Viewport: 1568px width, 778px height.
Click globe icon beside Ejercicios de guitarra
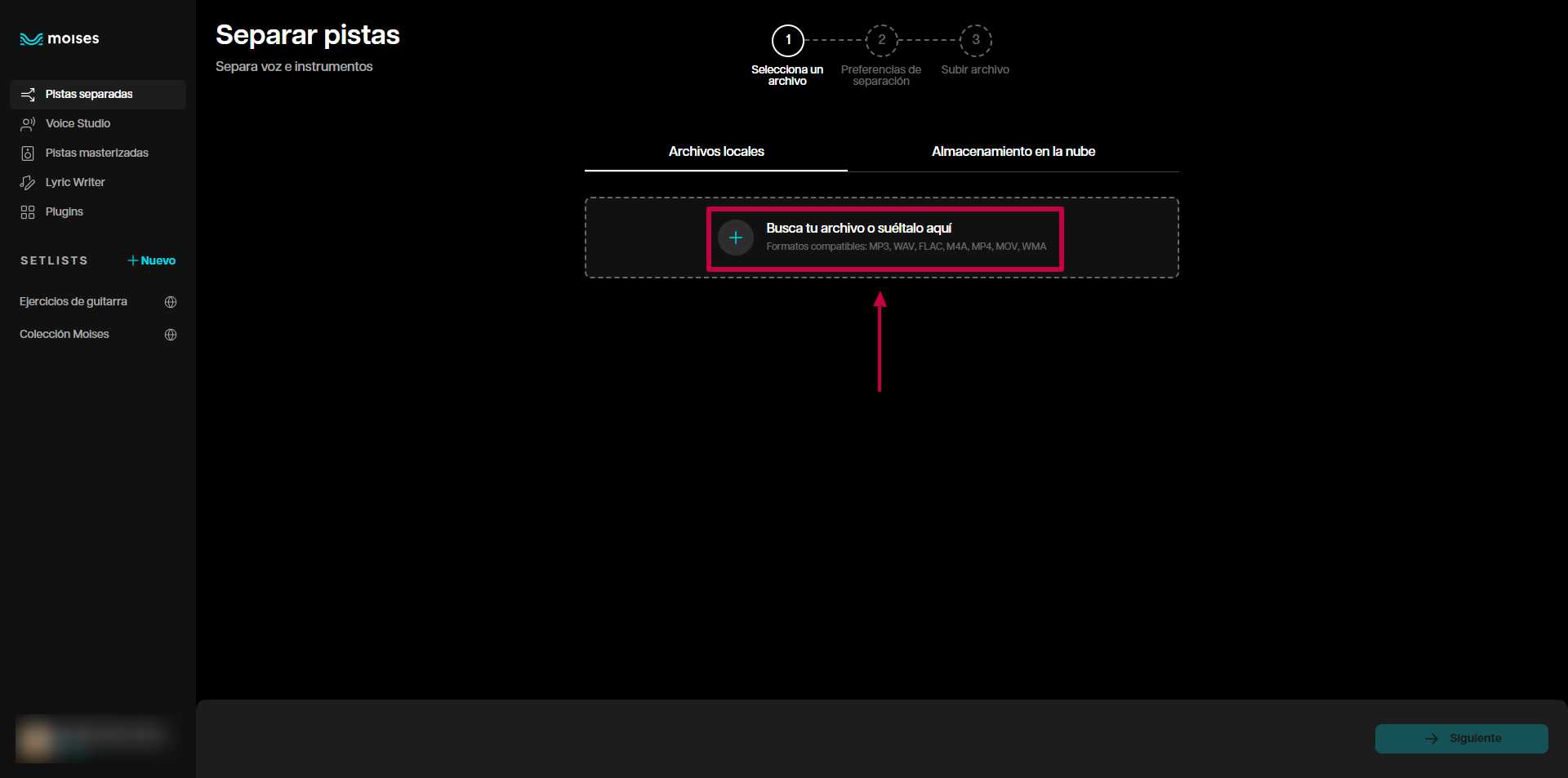click(171, 302)
